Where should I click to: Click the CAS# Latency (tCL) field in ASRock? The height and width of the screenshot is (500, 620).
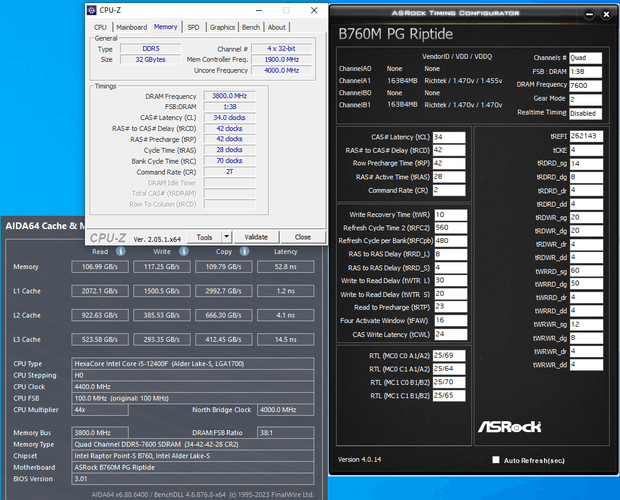pyautogui.click(x=449, y=137)
